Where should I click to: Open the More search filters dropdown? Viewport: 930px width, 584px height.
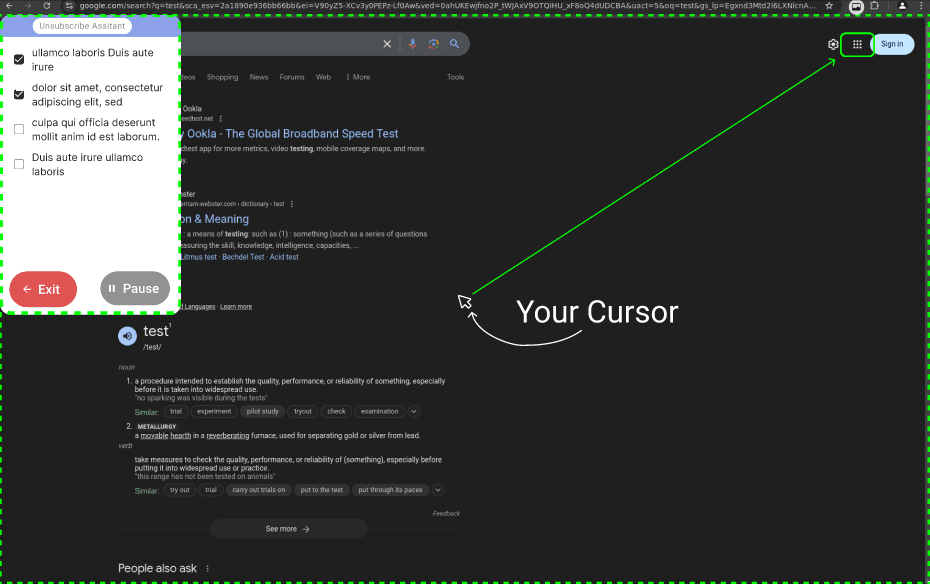(358, 77)
